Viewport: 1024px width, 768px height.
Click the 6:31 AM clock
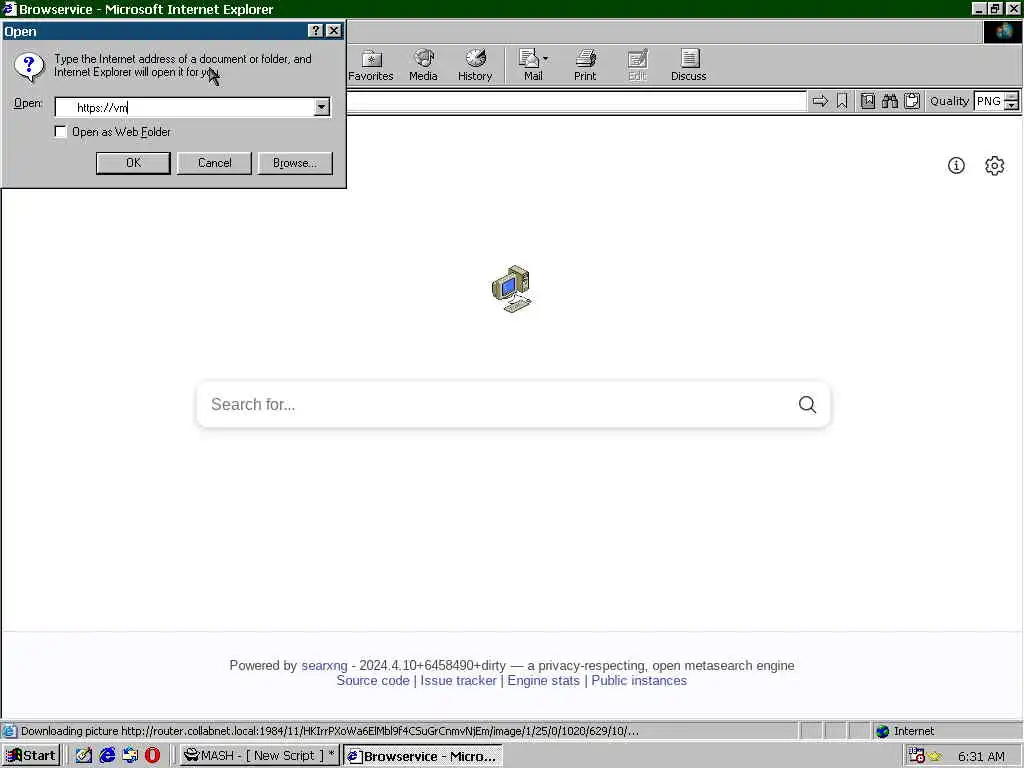click(982, 756)
